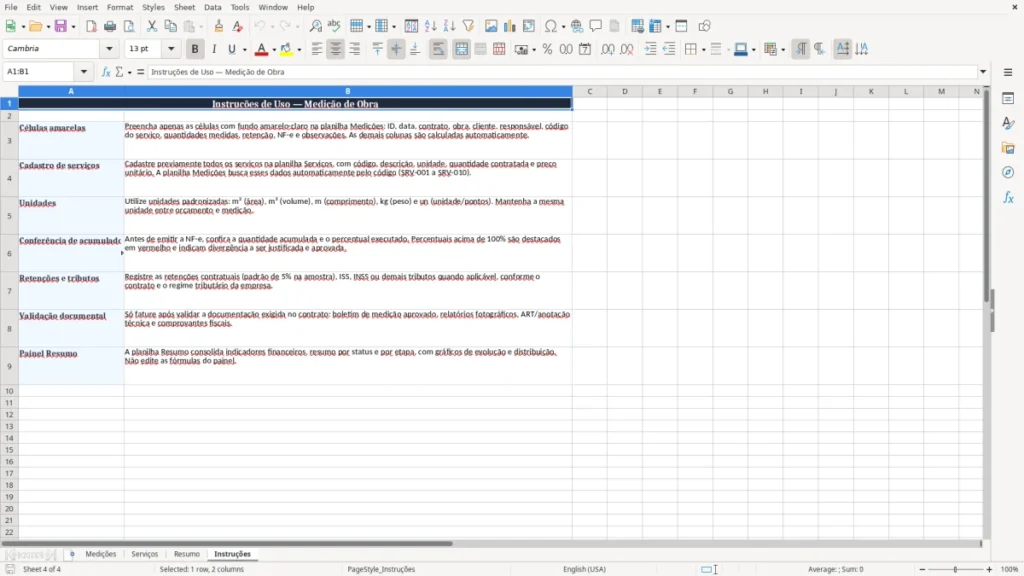
Task: Click the Save document icon
Action: click(x=60, y=26)
